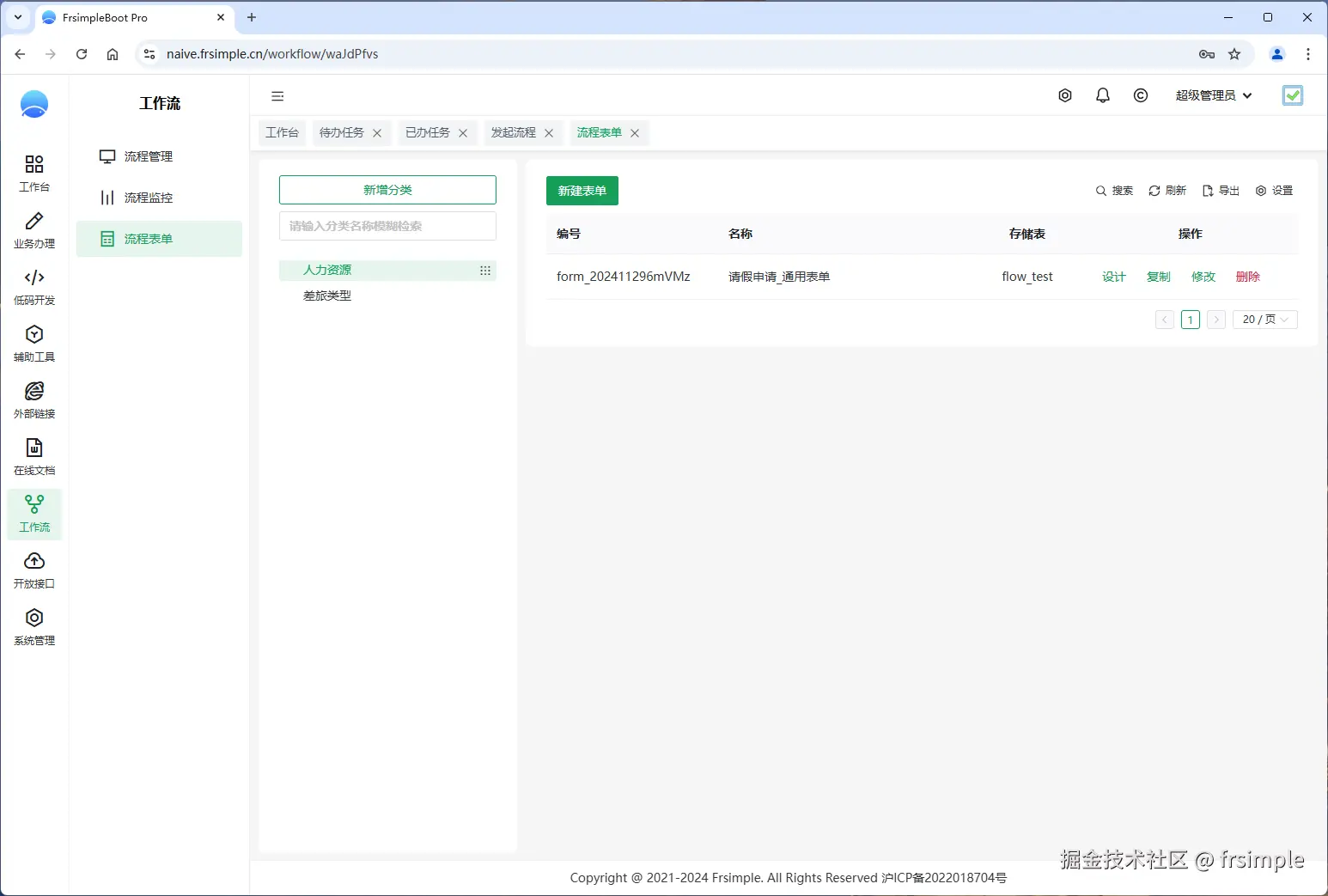Open the 外部链接 sidebar icon
The image size is (1328, 896).
(34, 391)
